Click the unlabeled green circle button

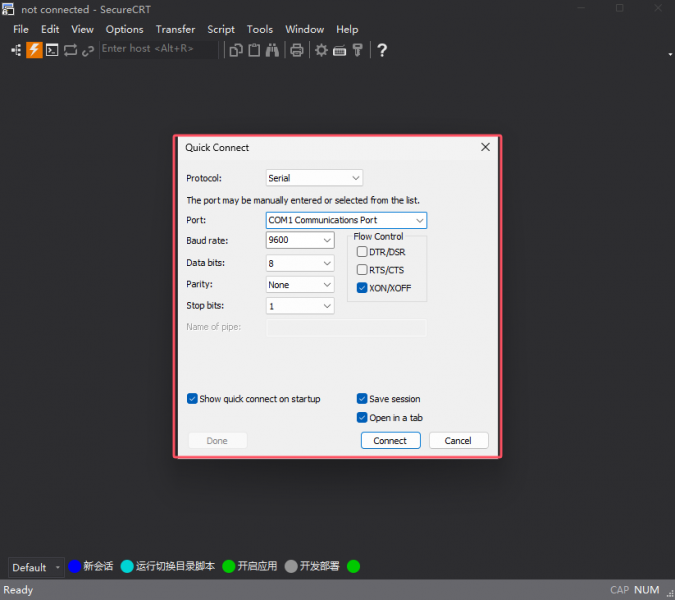click(353, 566)
